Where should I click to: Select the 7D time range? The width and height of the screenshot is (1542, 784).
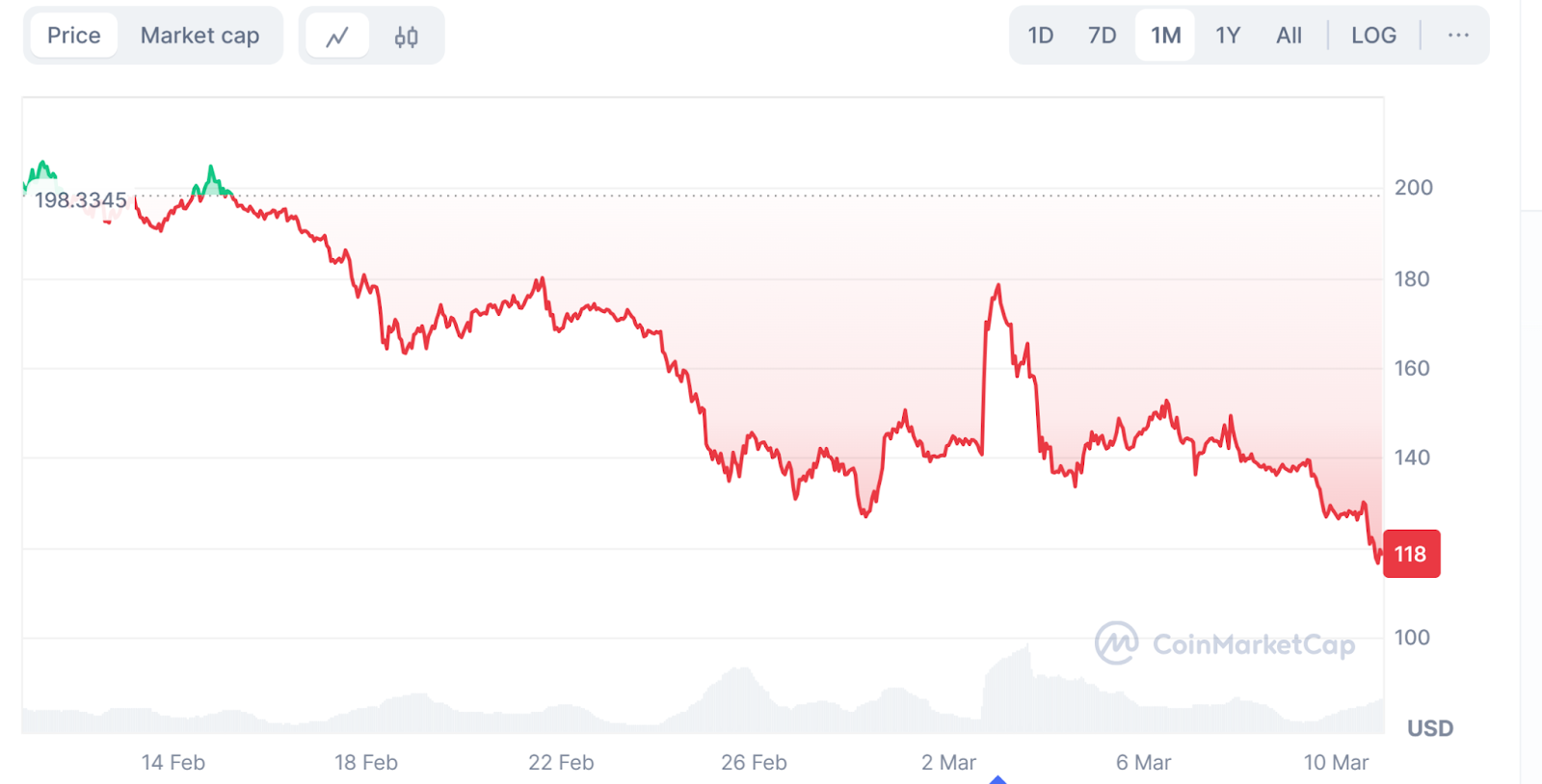(1102, 36)
